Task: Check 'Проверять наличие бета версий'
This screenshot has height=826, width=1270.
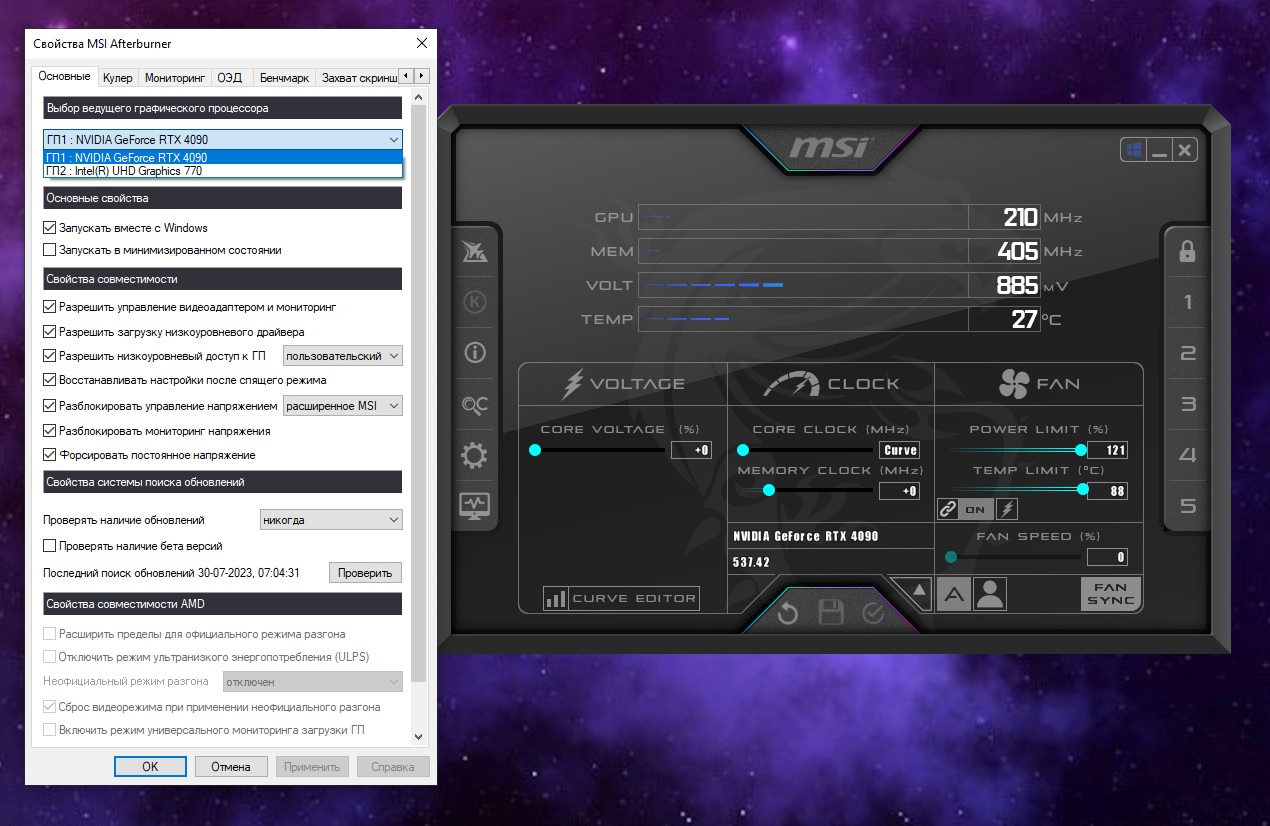Action: 50,546
